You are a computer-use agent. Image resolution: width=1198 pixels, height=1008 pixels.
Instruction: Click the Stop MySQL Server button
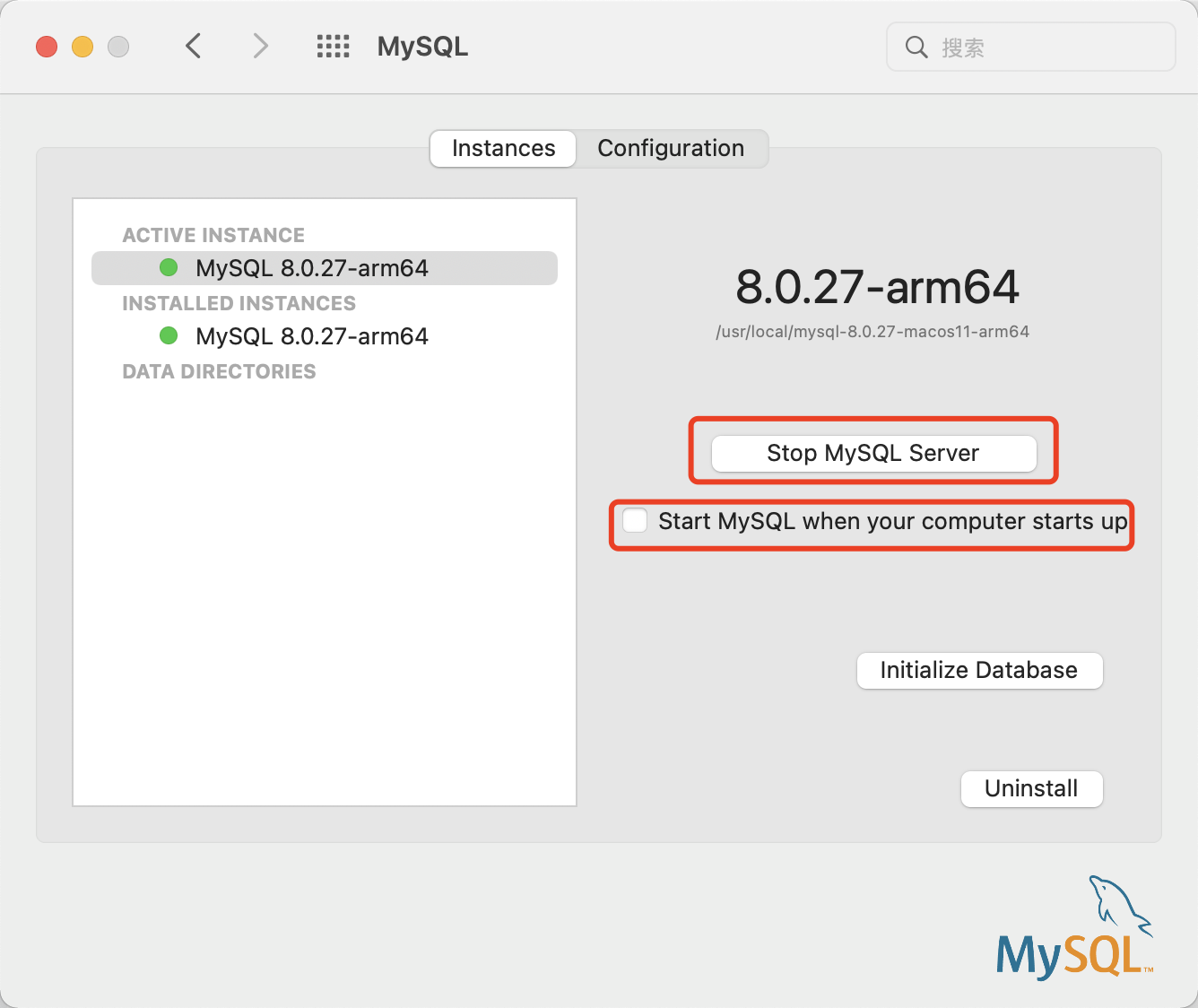pyautogui.click(x=872, y=454)
